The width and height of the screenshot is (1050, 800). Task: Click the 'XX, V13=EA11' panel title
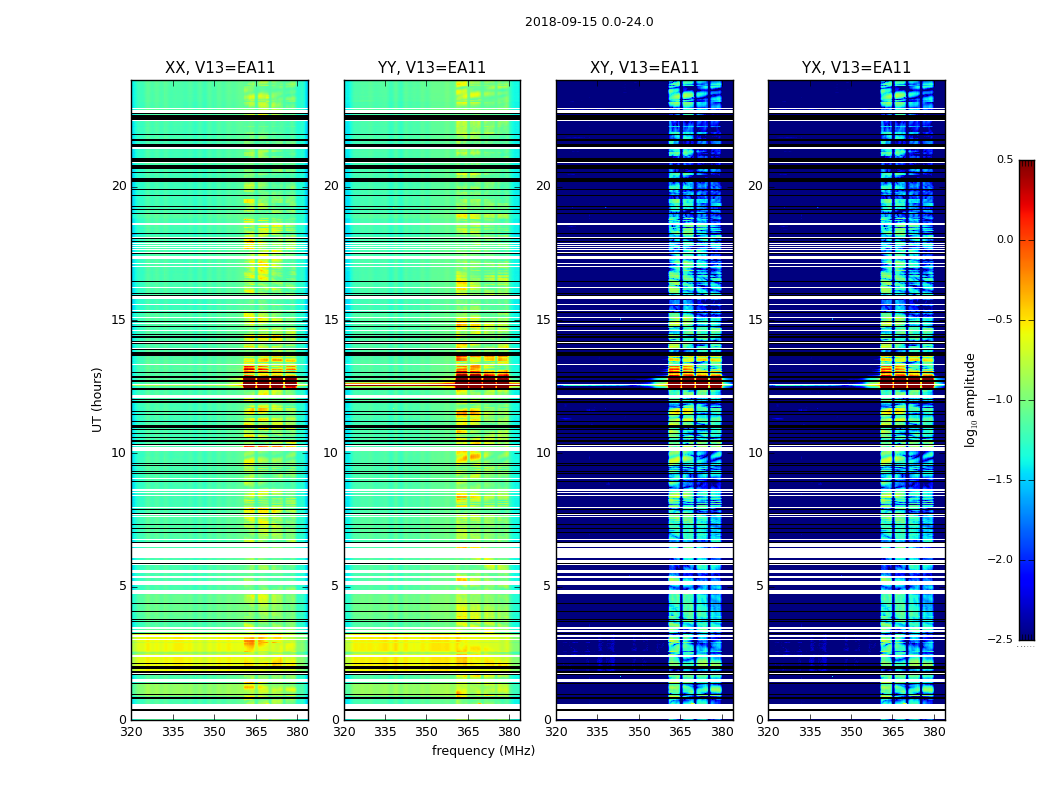point(220,68)
